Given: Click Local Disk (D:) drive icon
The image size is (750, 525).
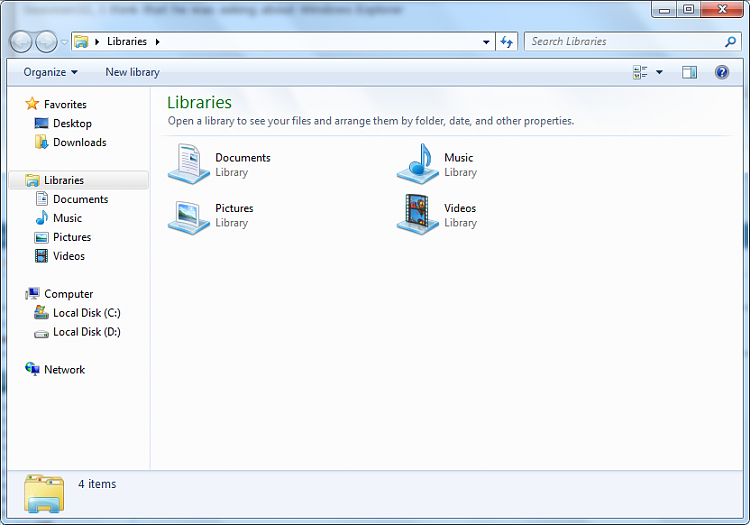Looking at the screenshot, I should 41,334.
